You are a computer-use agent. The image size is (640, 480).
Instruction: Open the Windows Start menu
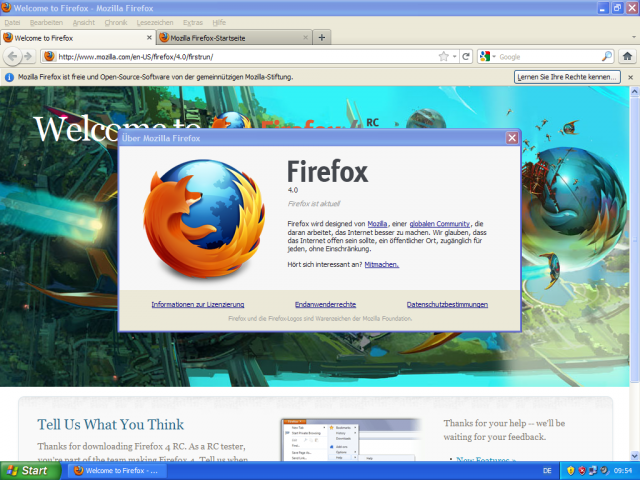pyautogui.click(x=30, y=471)
